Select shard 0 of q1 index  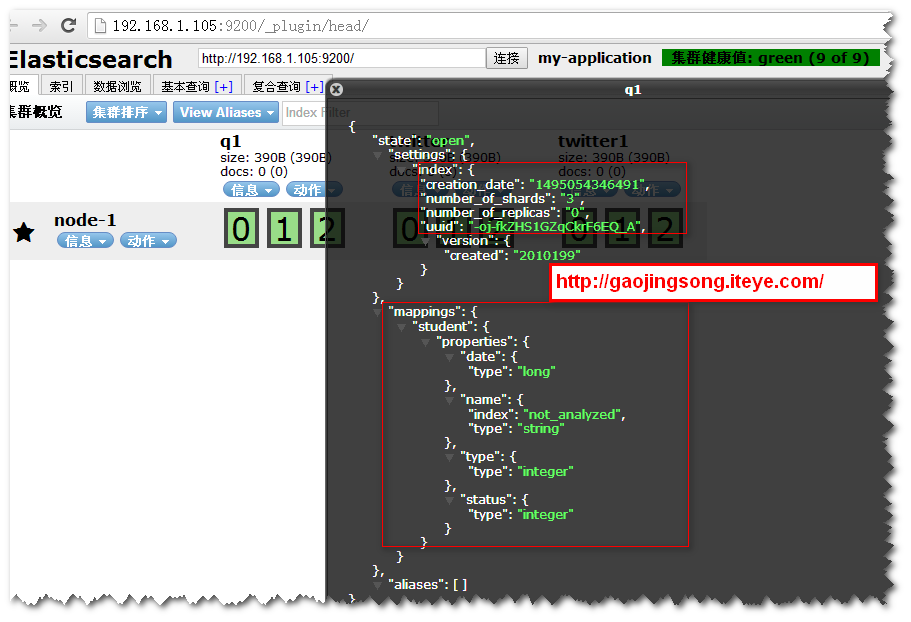[241, 228]
